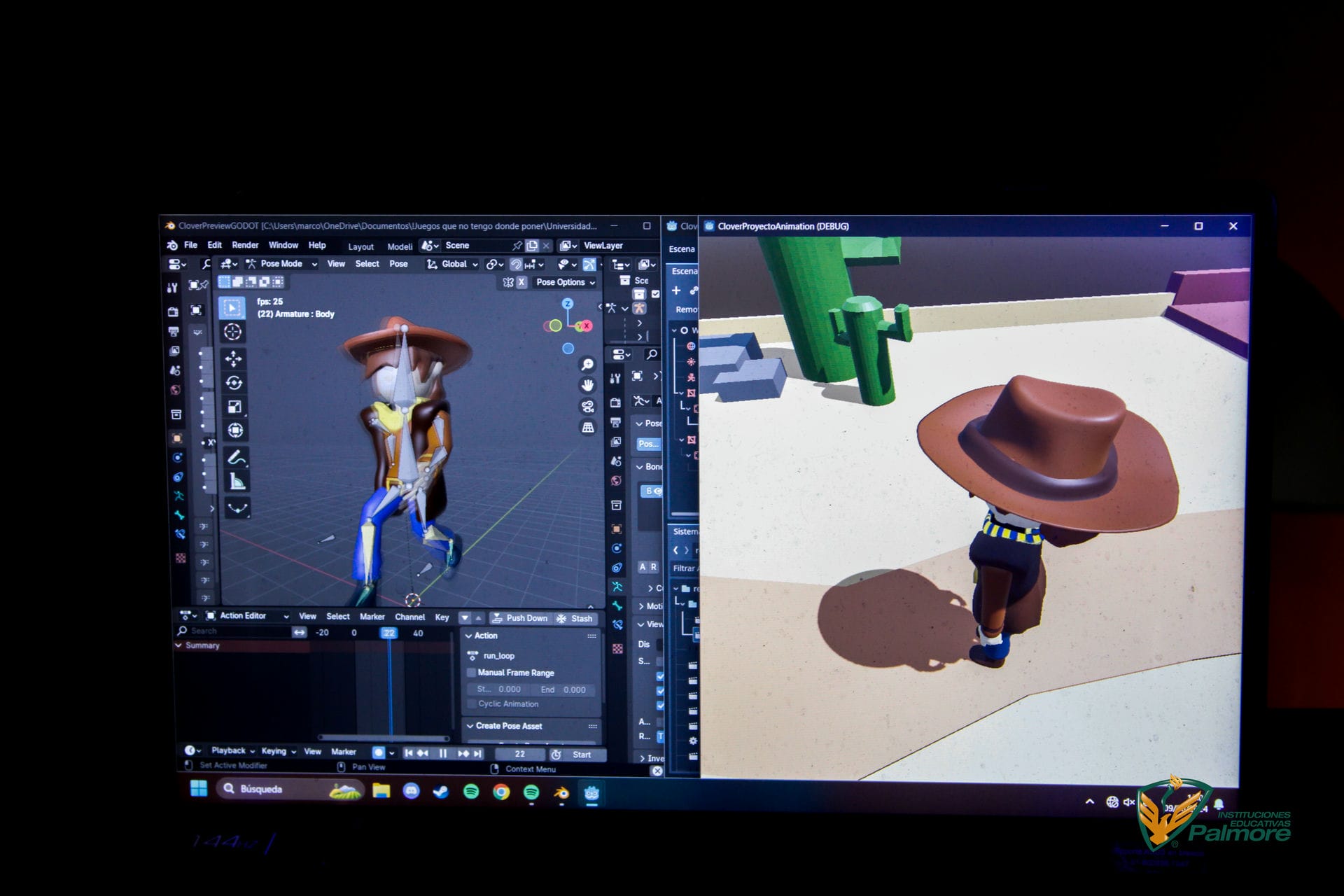Select the Rotate tool in viewport toolbar
1344x896 pixels.
pos(234,383)
